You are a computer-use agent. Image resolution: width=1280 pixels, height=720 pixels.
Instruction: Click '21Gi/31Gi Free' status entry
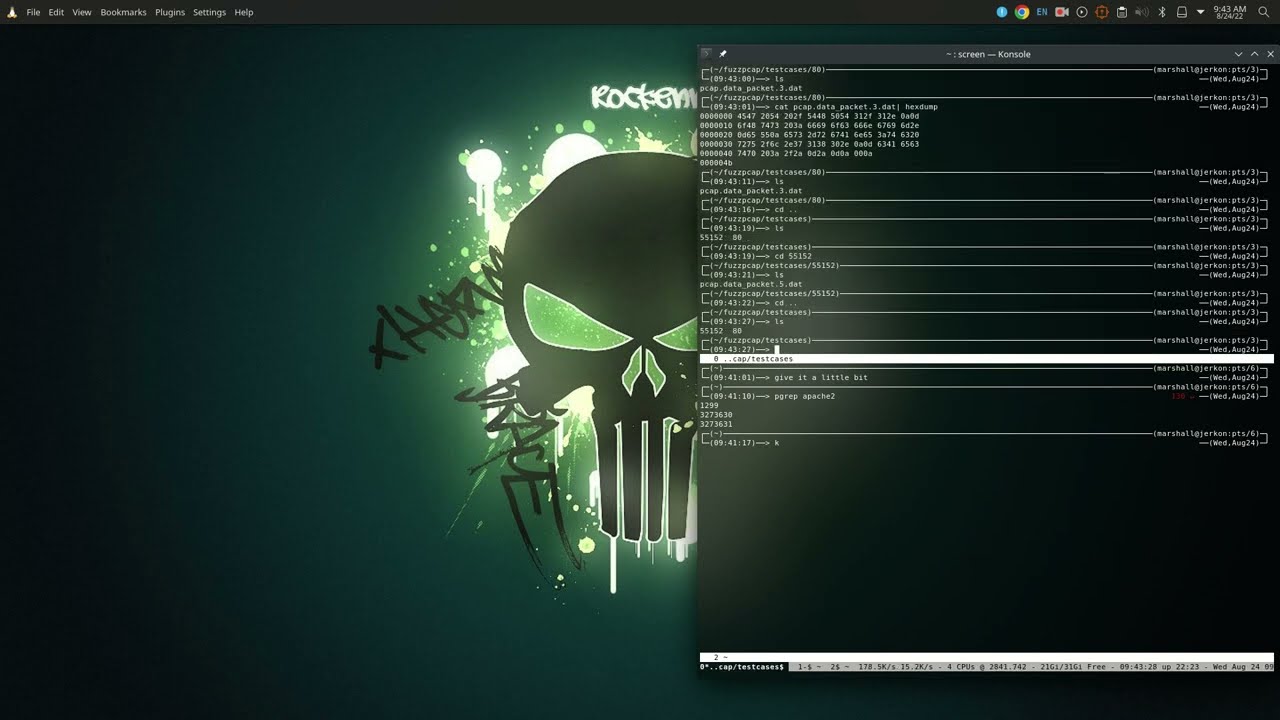coord(1074,666)
